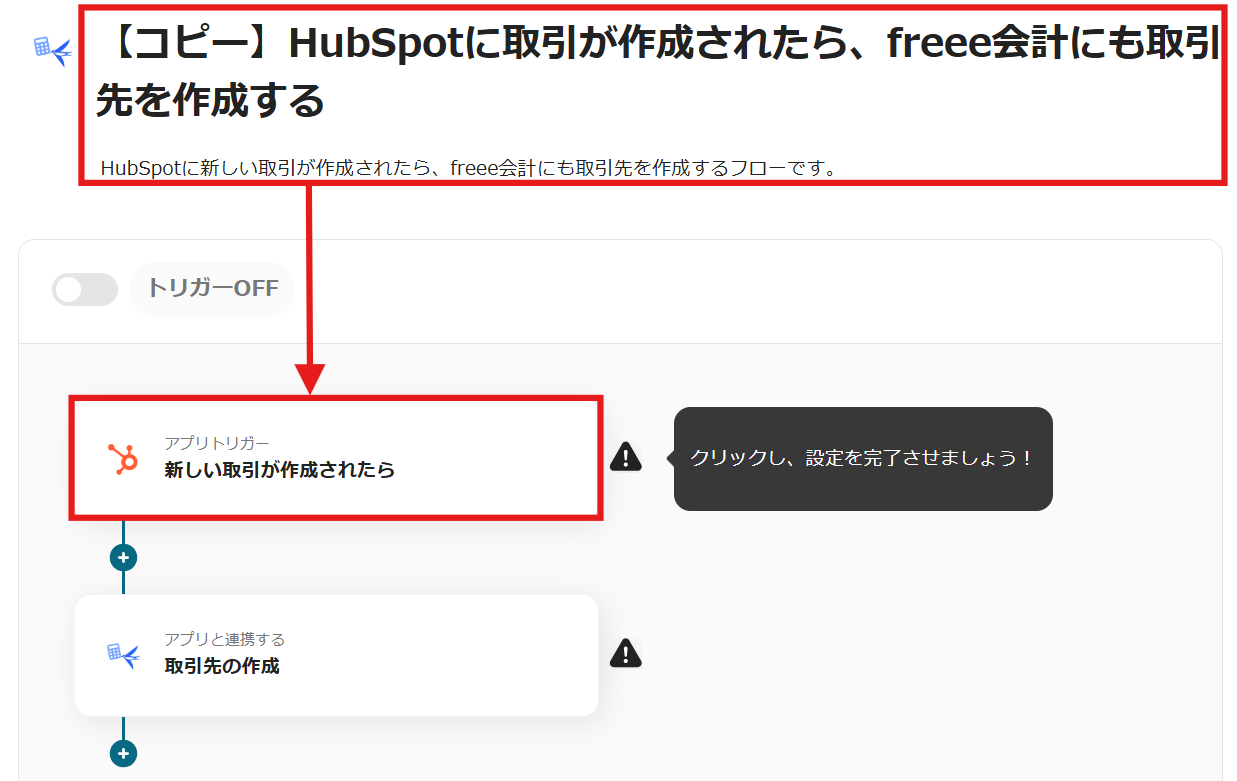Screen dimensions: 1237x781
Task: Click the warning icon beside 取引先の作成 step
Action: 626,653
